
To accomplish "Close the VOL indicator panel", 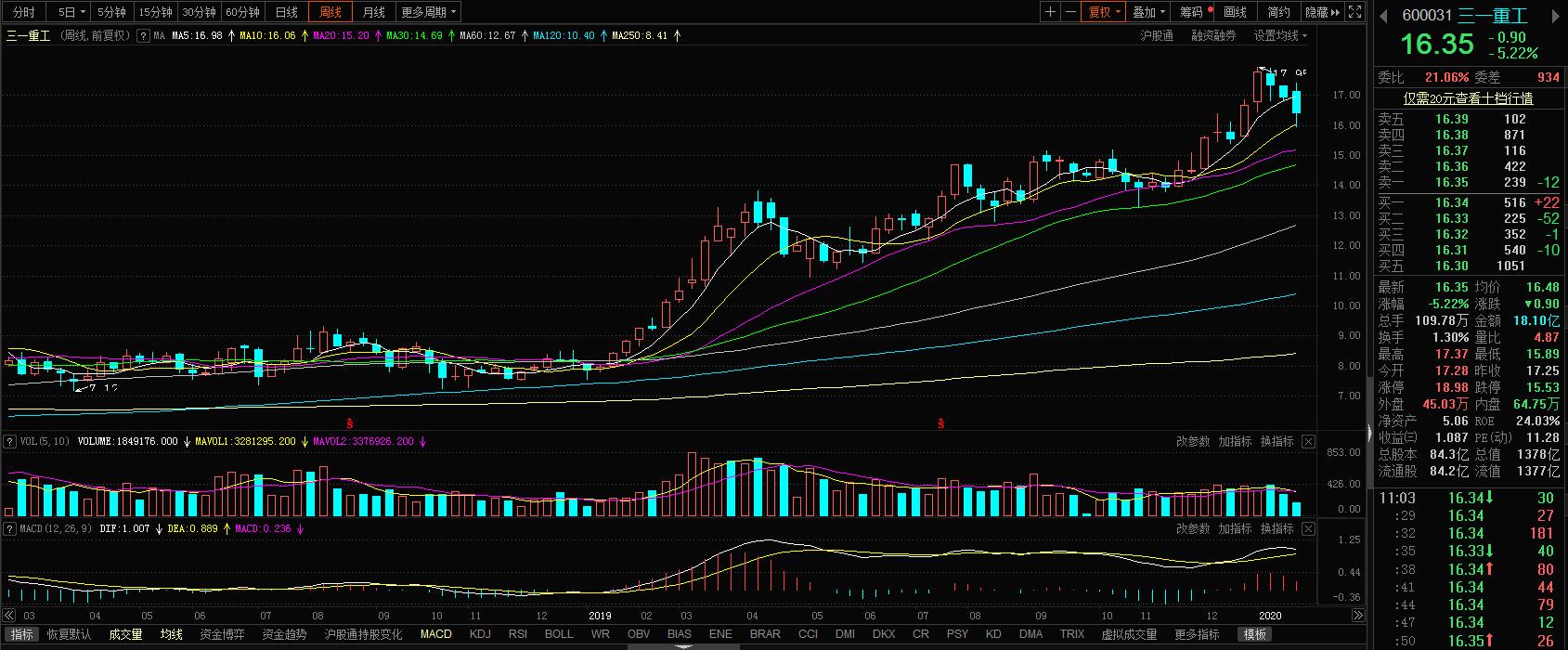I will [1309, 441].
